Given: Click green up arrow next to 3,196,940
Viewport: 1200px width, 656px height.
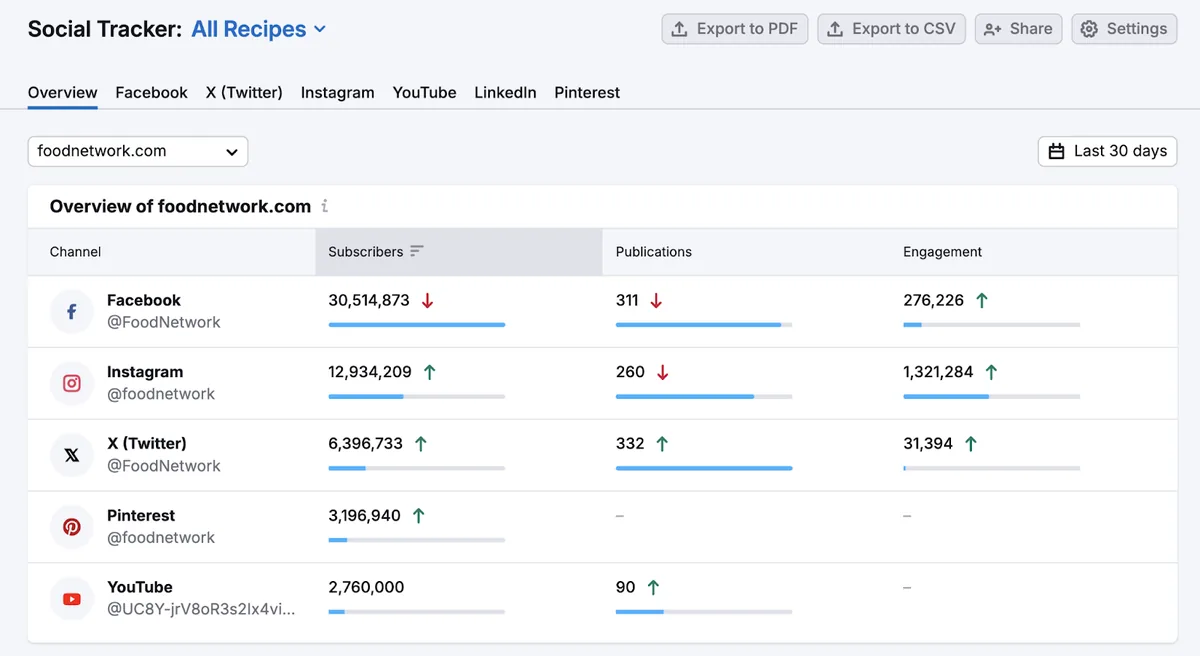Looking at the screenshot, I should click(x=419, y=516).
